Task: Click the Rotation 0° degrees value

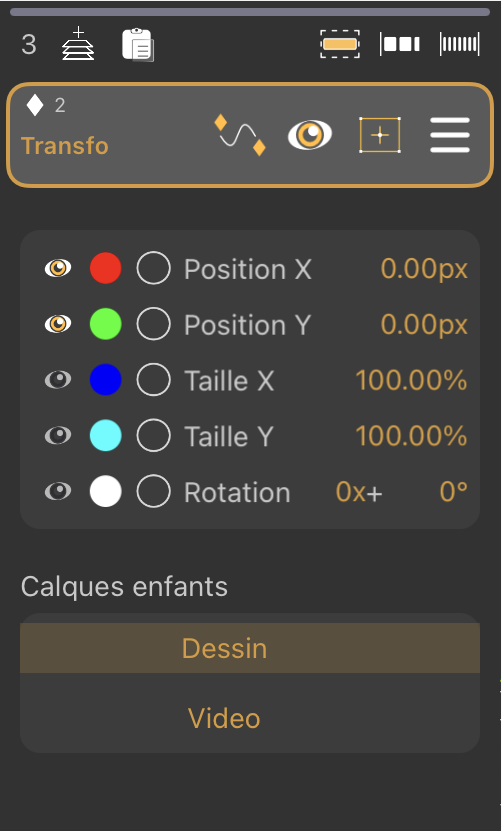Action: [454, 492]
